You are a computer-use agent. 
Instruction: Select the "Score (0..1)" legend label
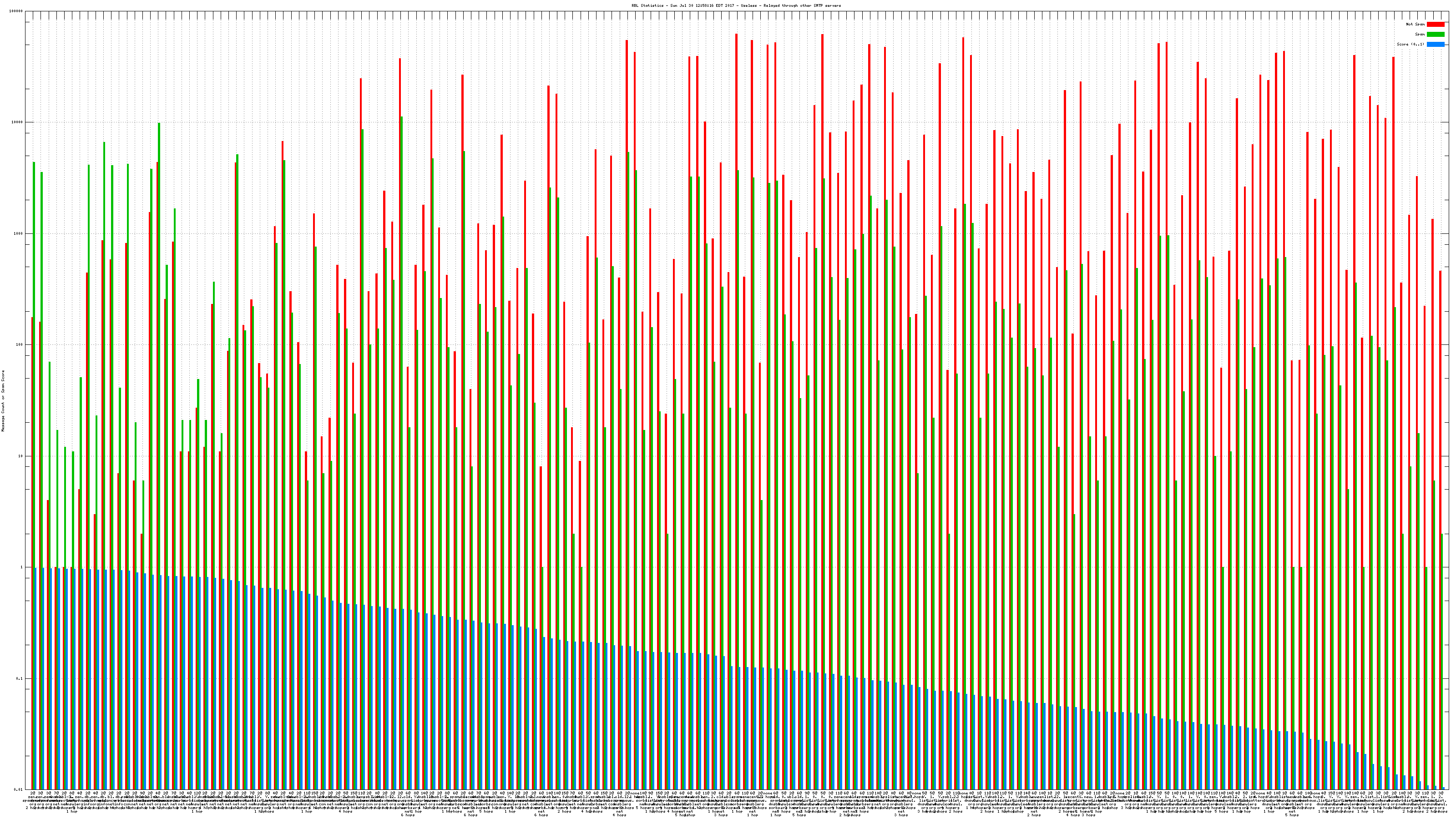(1410, 44)
